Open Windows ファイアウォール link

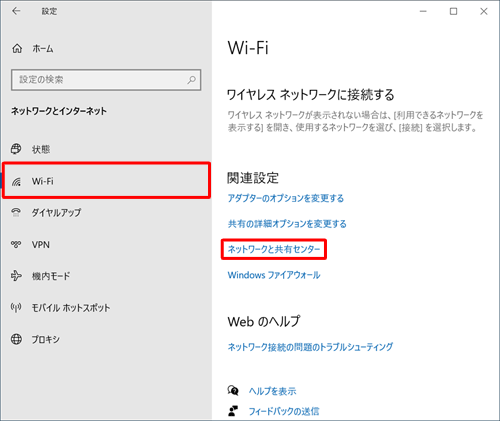coord(274,275)
